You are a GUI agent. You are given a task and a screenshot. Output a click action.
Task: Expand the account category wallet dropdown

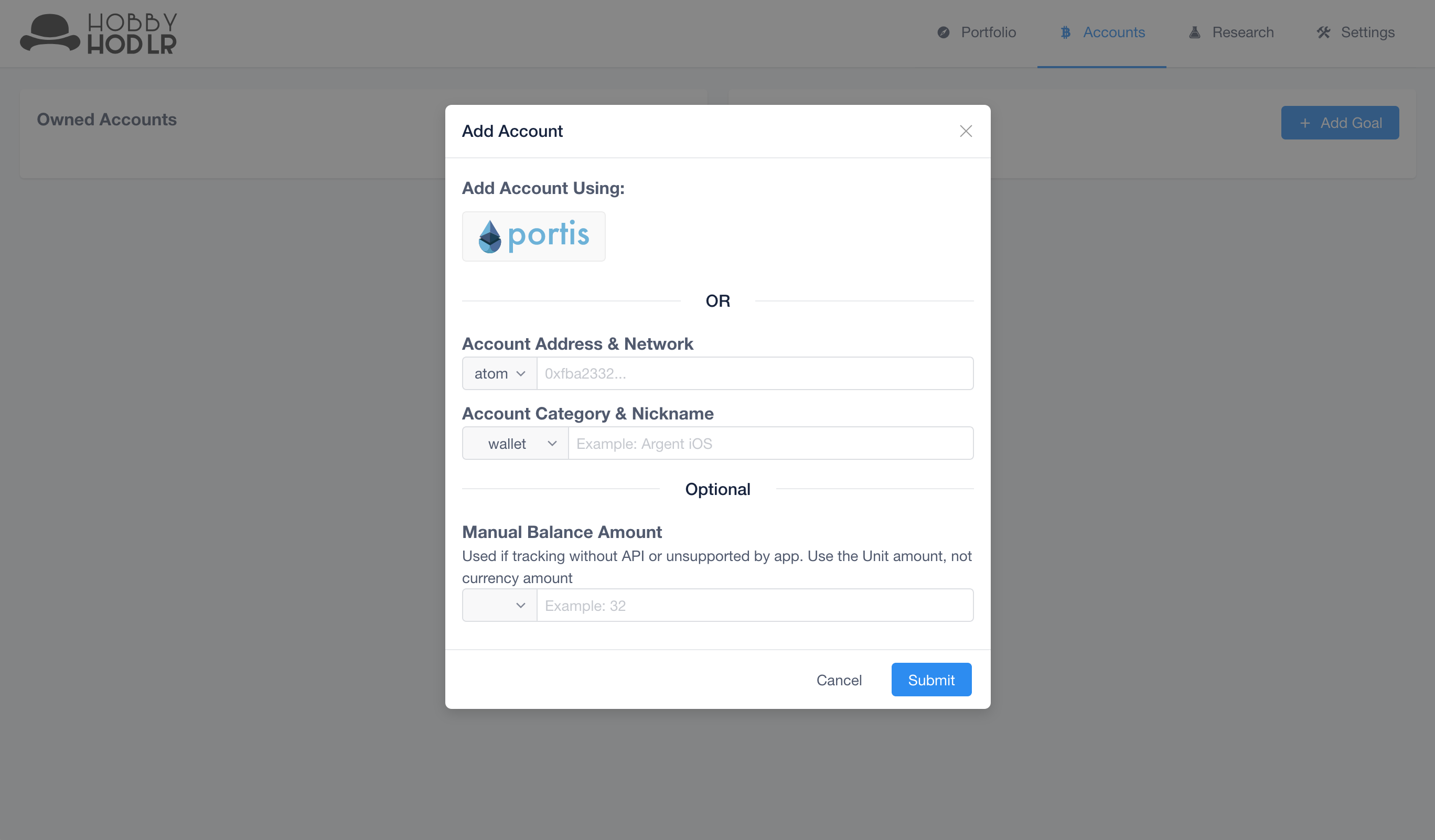pos(516,443)
